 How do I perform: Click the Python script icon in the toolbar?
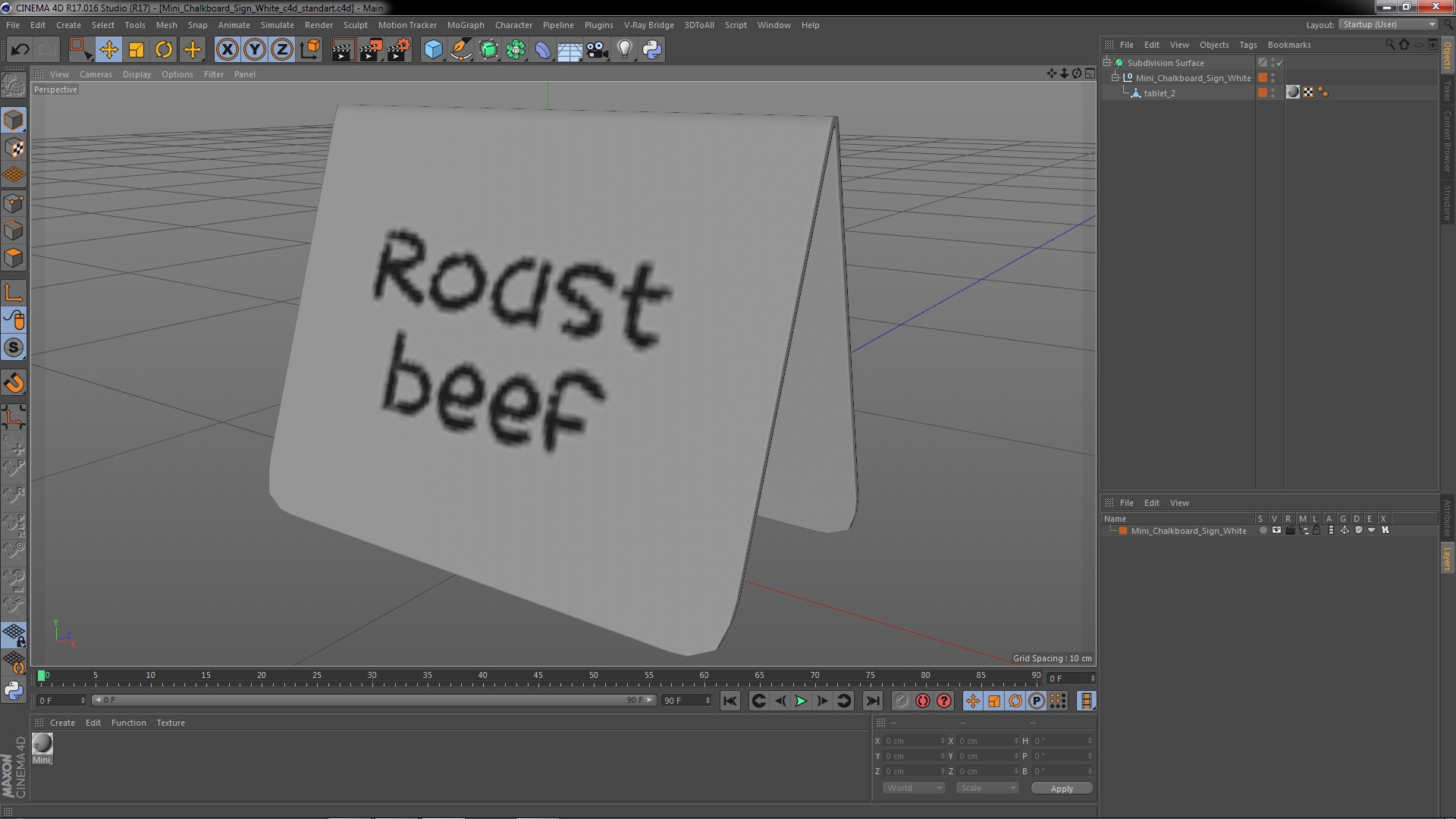[652, 50]
